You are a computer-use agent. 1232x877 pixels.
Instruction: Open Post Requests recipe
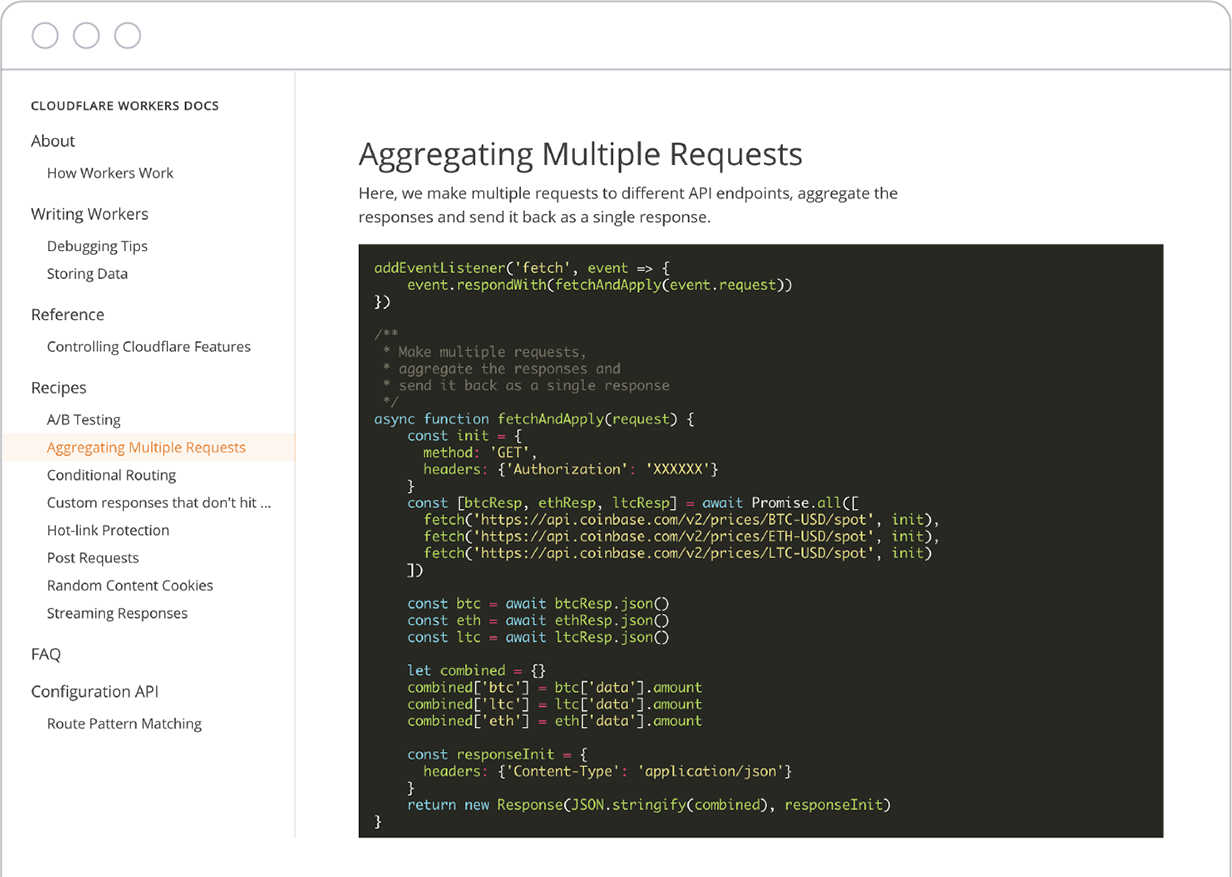pos(93,558)
